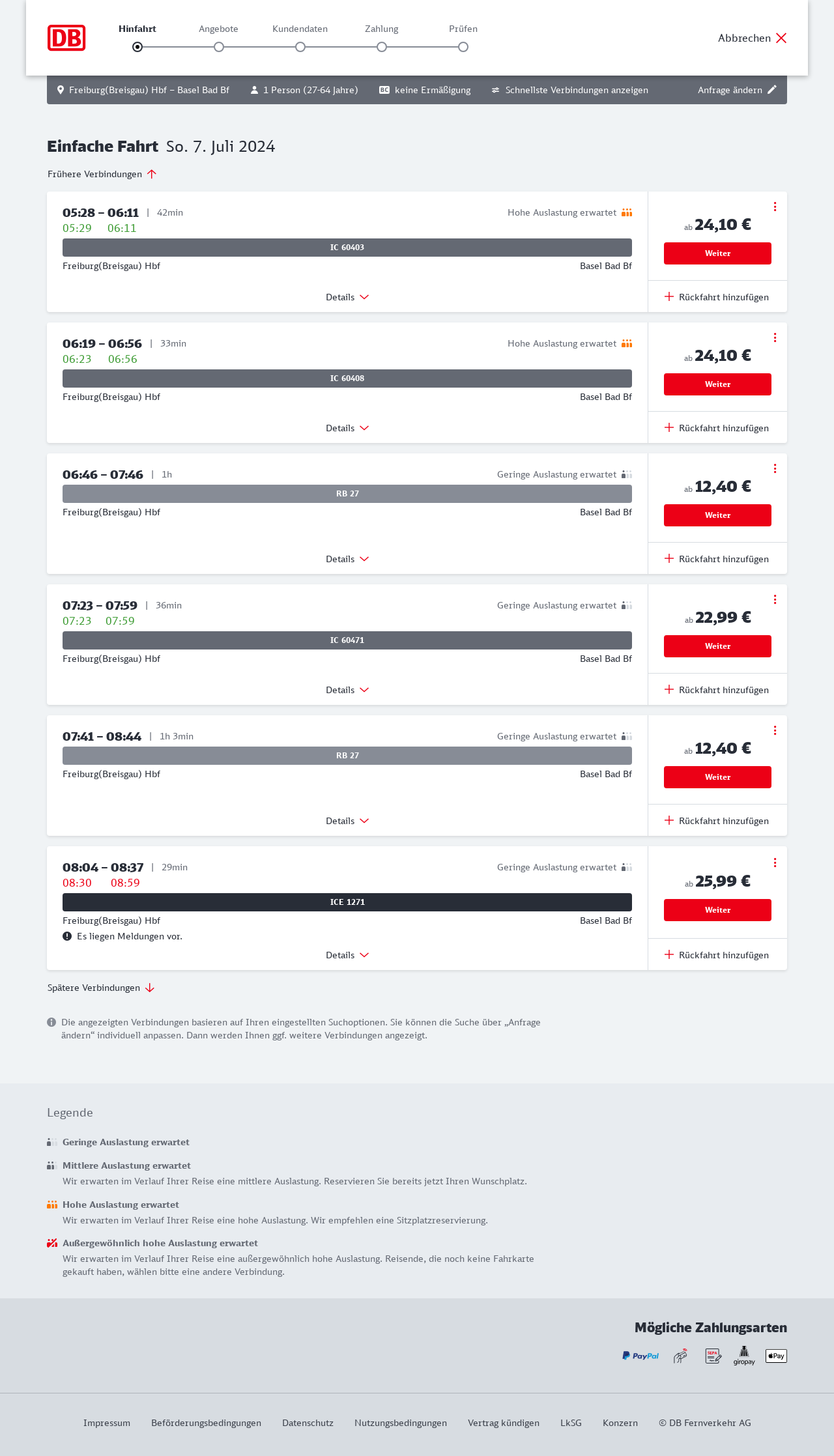834x1456 pixels.
Task: Open three-dot menu for ICE 1271 connection
Action: tap(775, 863)
